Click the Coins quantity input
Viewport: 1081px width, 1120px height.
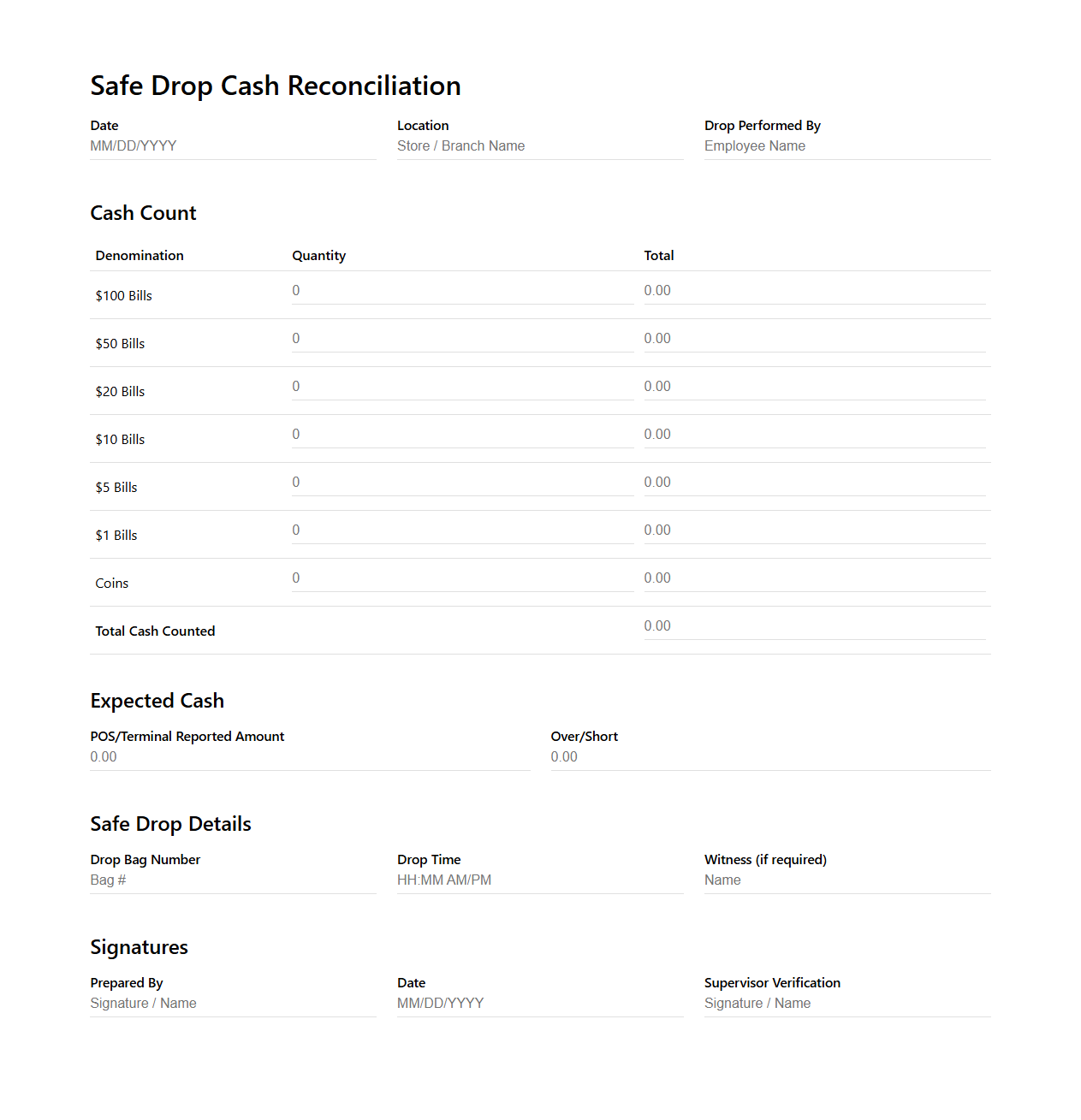(462, 578)
